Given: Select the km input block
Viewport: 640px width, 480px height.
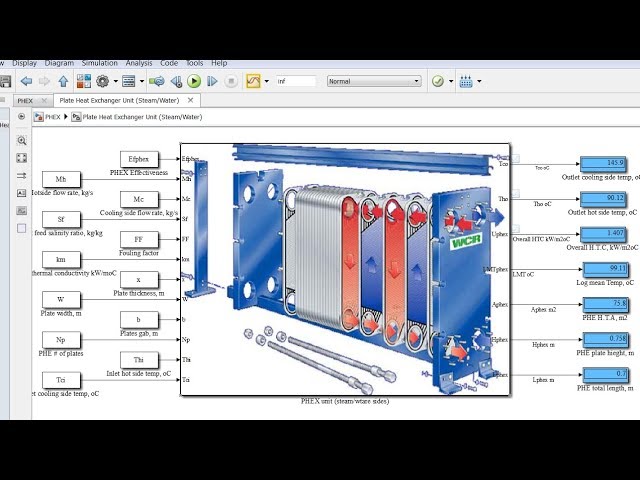Looking at the screenshot, I should 61,259.
